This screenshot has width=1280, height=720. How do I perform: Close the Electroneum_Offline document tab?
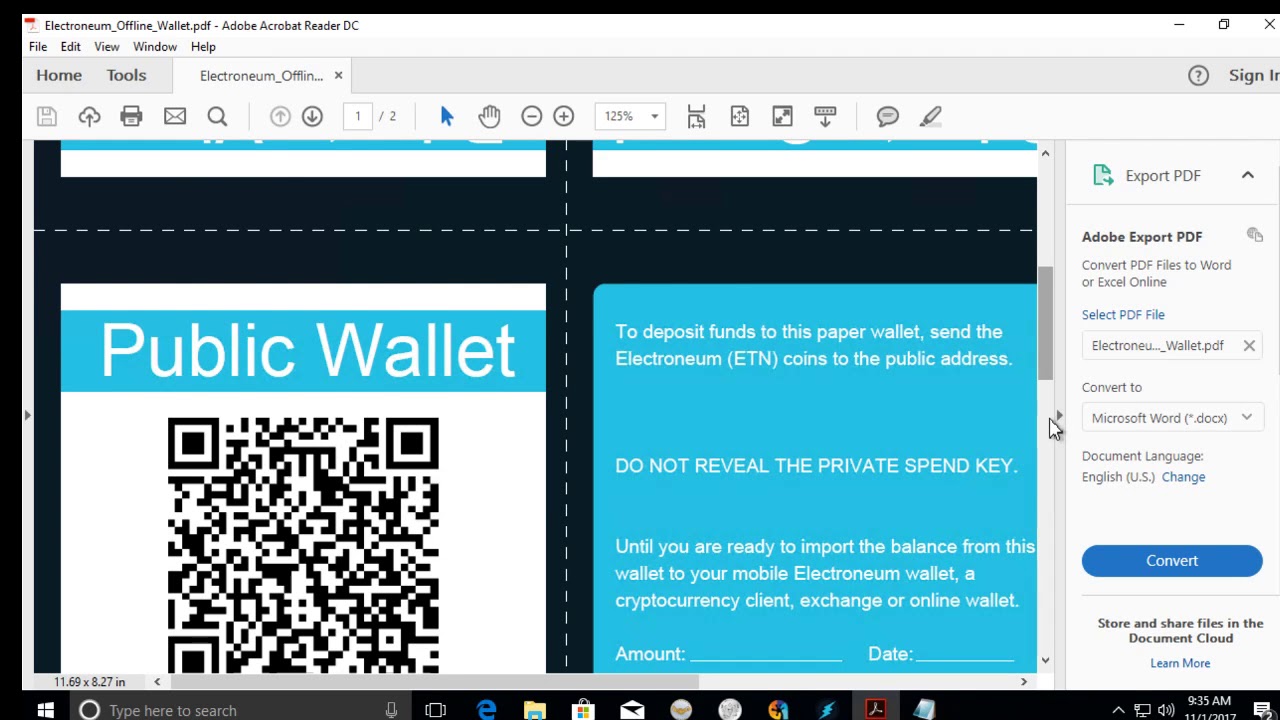[338, 76]
